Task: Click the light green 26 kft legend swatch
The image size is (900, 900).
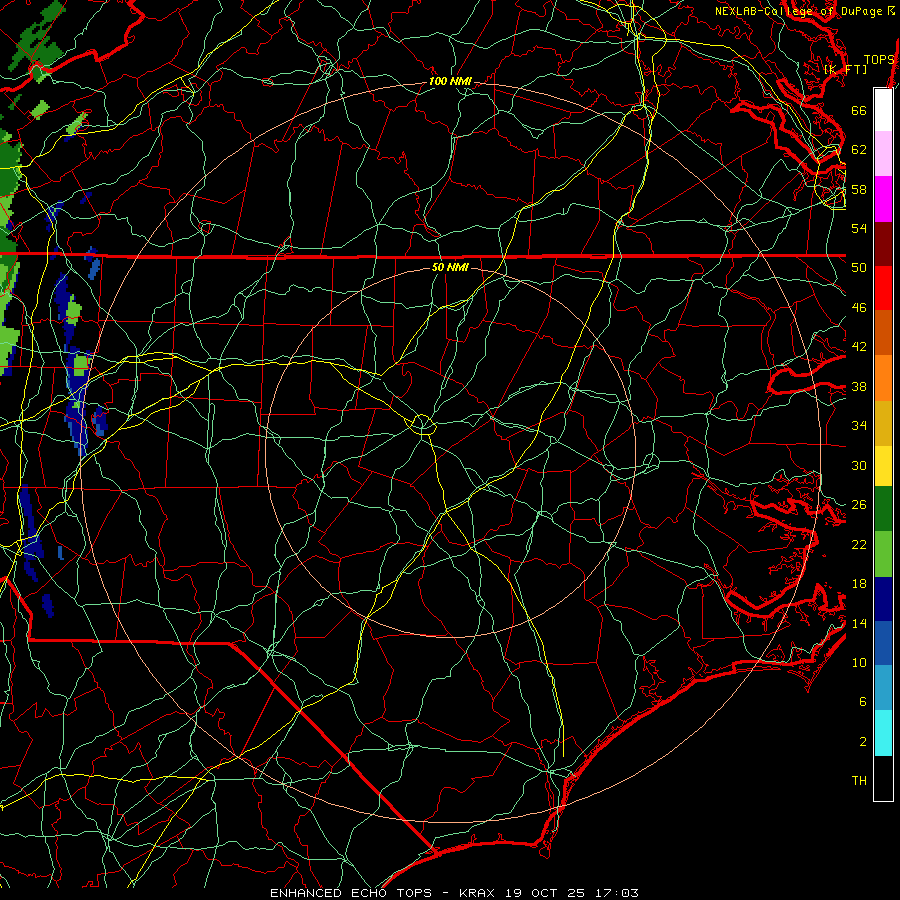Action: 883,554
